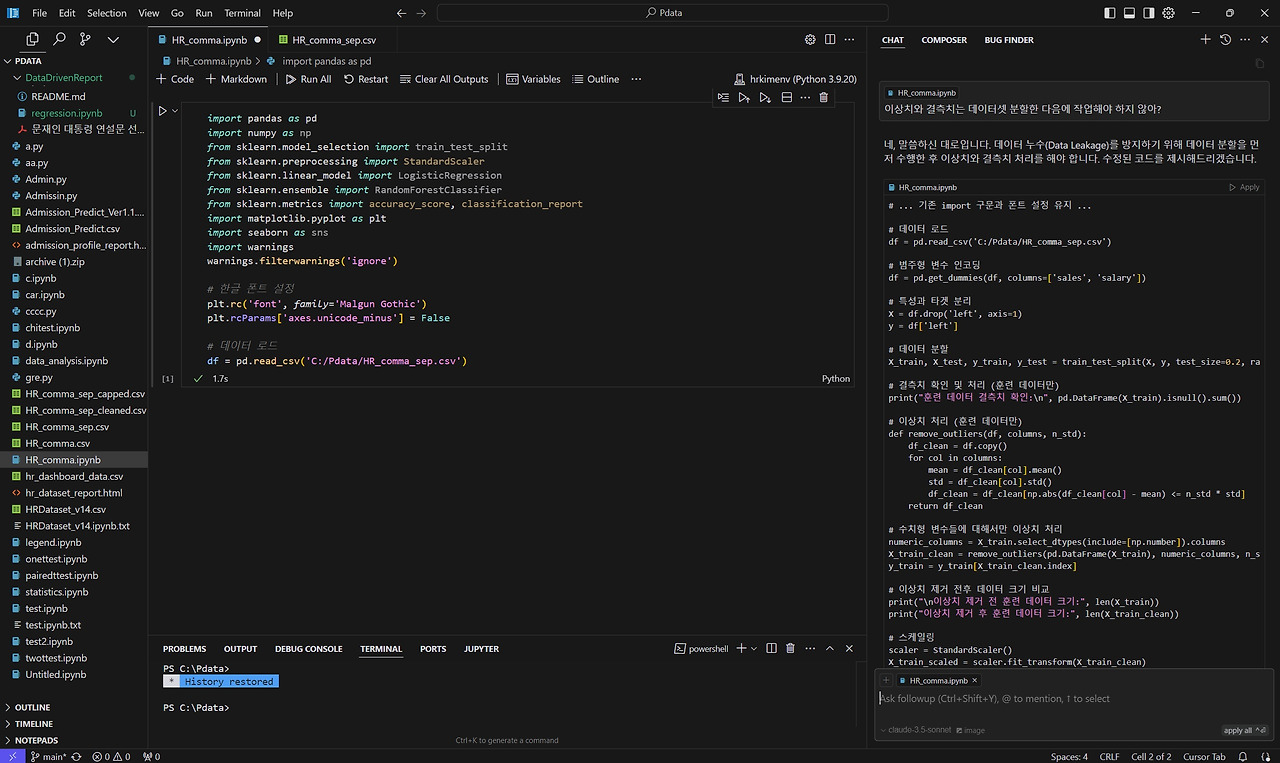Kill the powershell terminal with trash icon
Screen dimensions: 1280x763
(790, 649)
